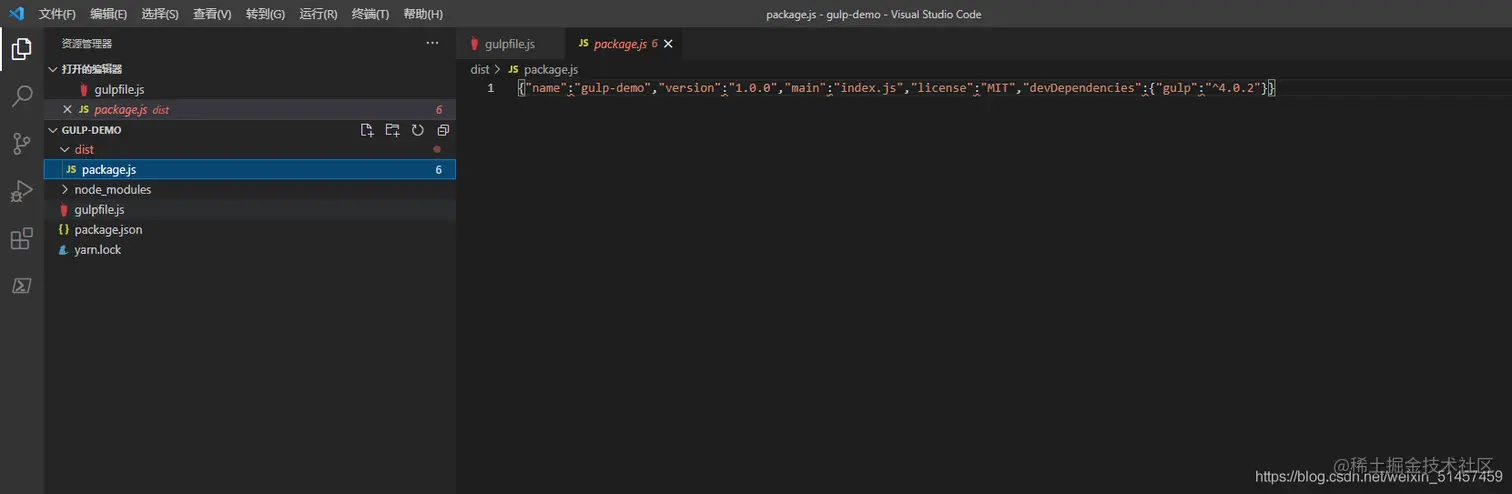Click the "MIT" license value in code
This screenshot has height=494, width=1512.
point(1002,88)
